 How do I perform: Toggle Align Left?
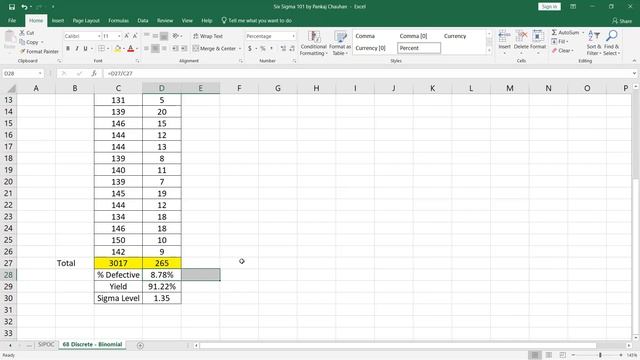(x=146, y=49)
